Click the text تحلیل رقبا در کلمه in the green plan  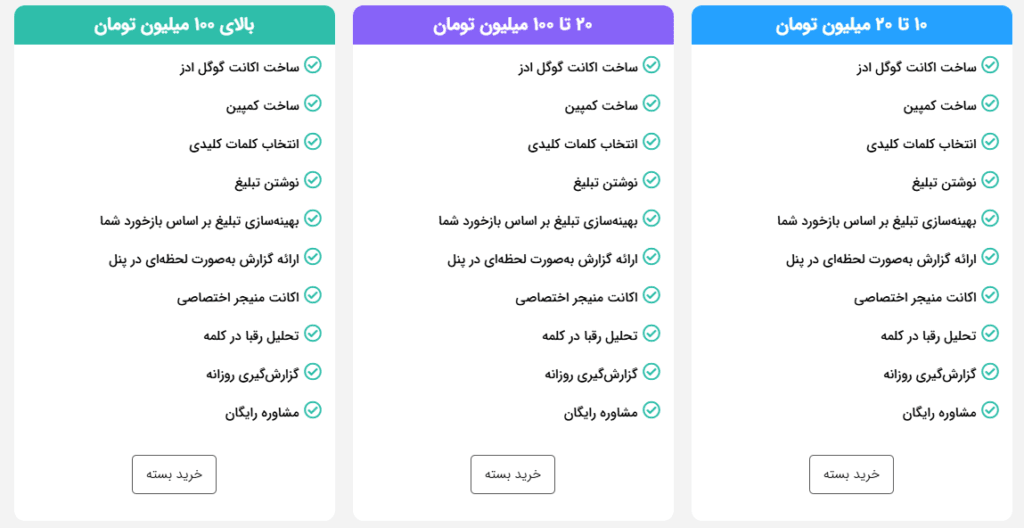250,335
